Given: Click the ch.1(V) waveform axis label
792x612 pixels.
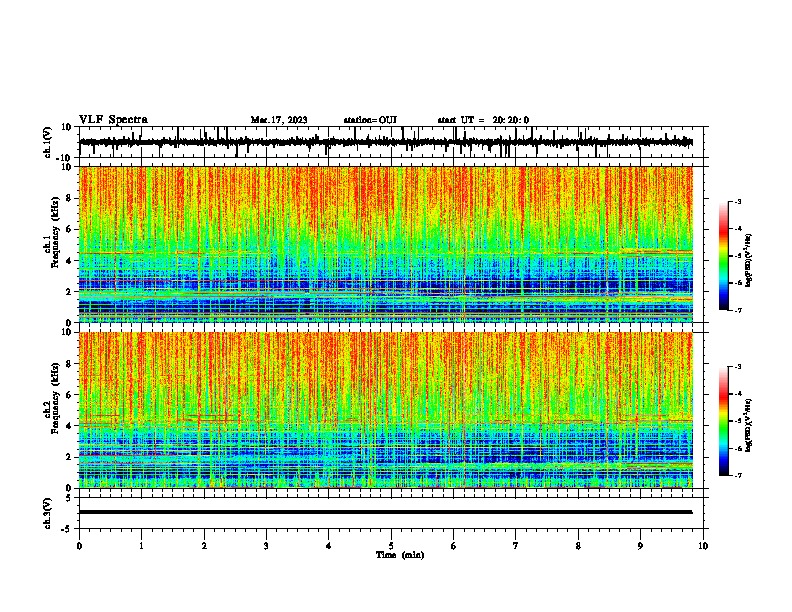Looking at the screenshot, I should click(48, 142).
